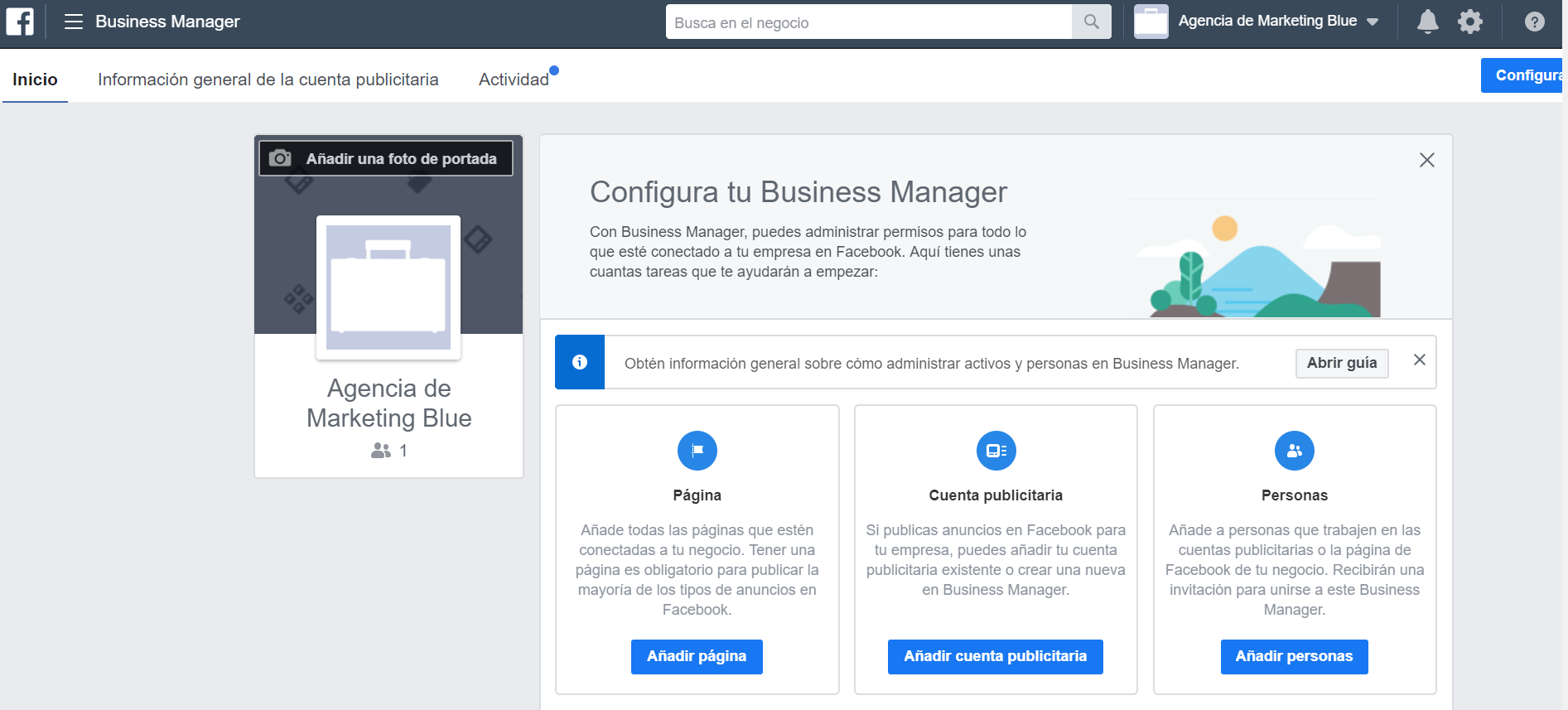Open the Business Manager hamburger menu
The image size is (1568, 710).
pos(74,22)
